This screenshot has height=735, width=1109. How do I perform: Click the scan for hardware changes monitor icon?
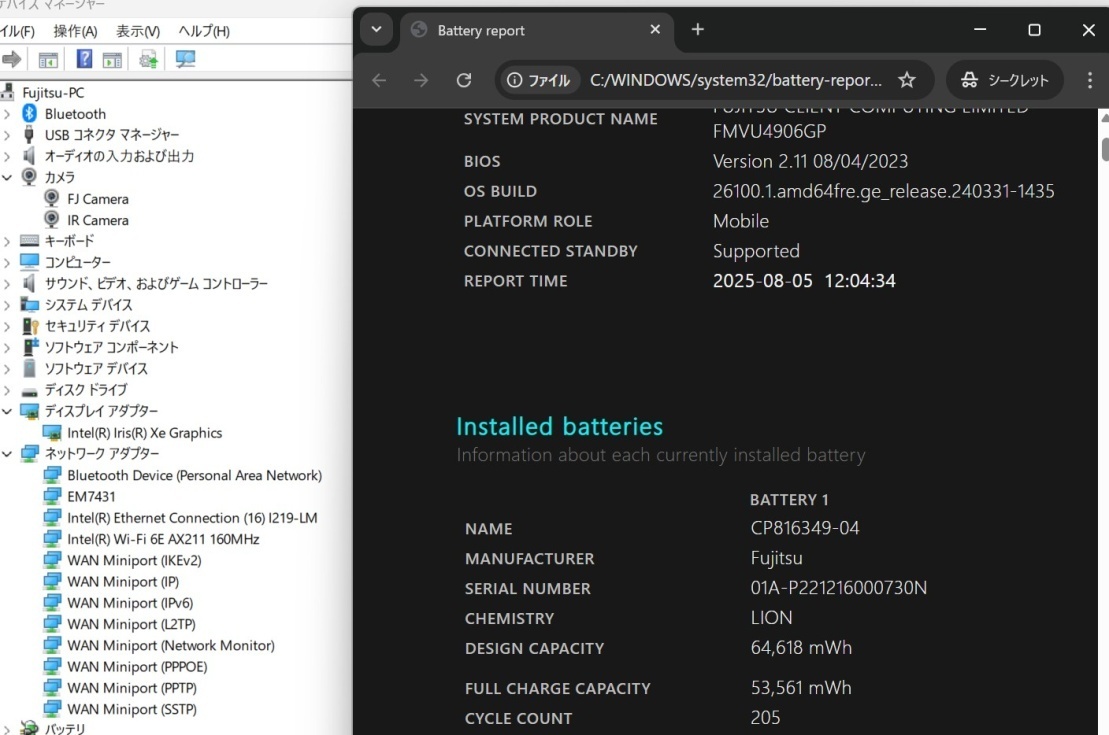(185, 59)
